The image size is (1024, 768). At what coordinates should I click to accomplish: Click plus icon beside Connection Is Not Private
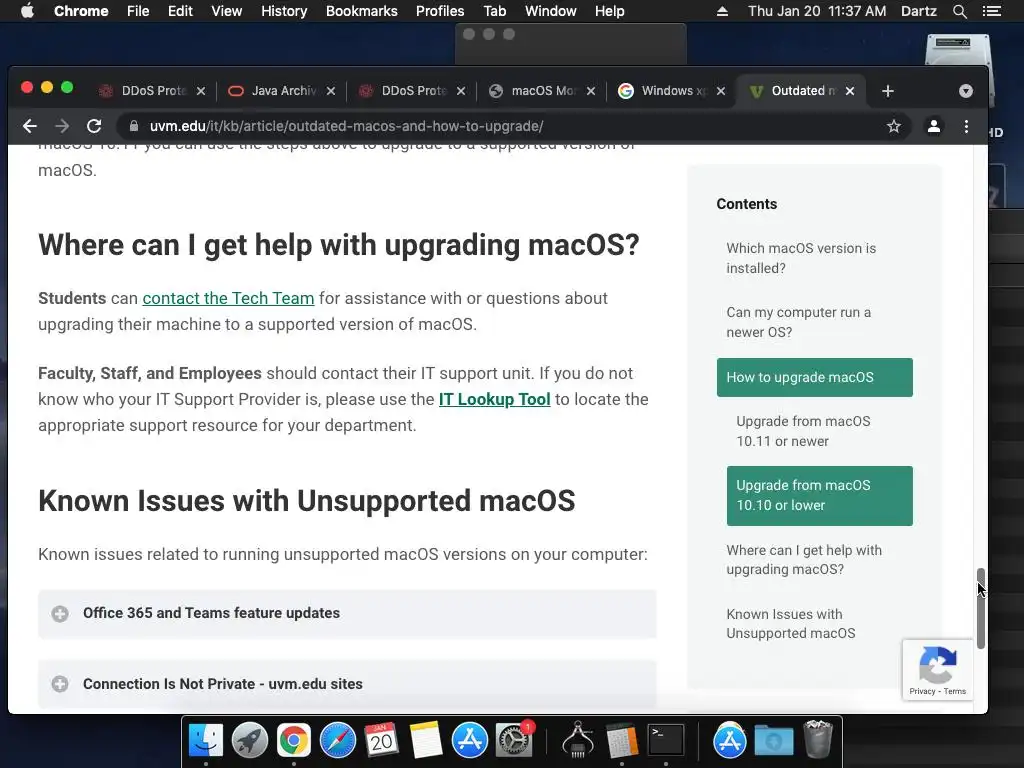click(60, 684)
